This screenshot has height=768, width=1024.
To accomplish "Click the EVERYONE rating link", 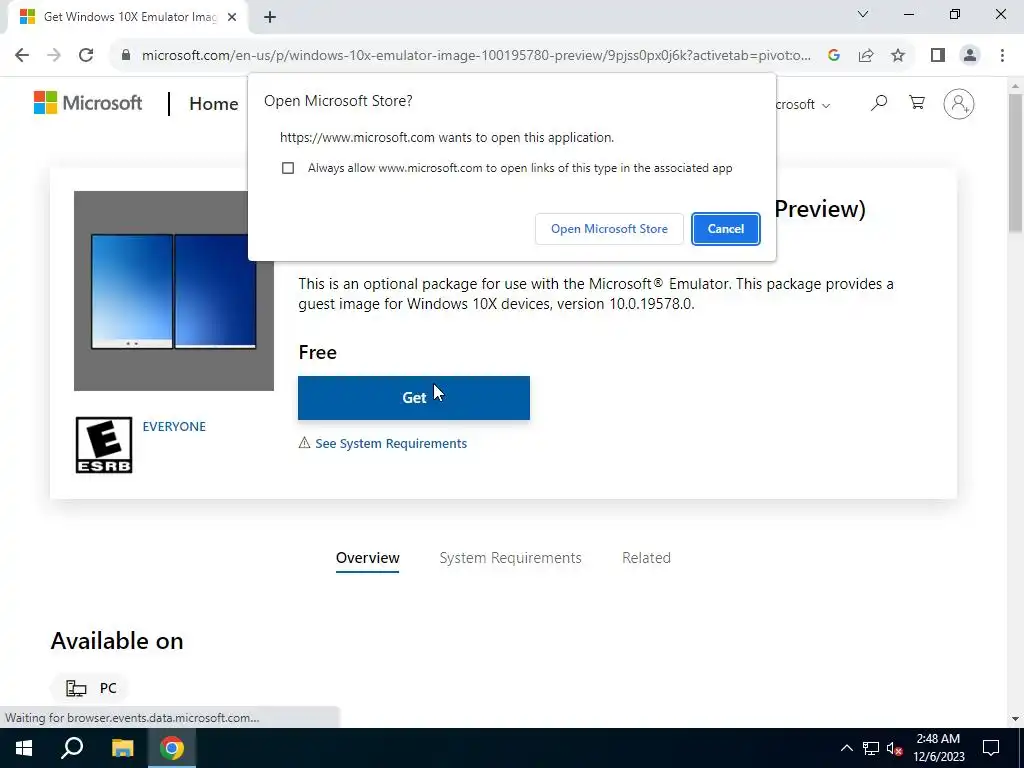I will tap(174, 426).
